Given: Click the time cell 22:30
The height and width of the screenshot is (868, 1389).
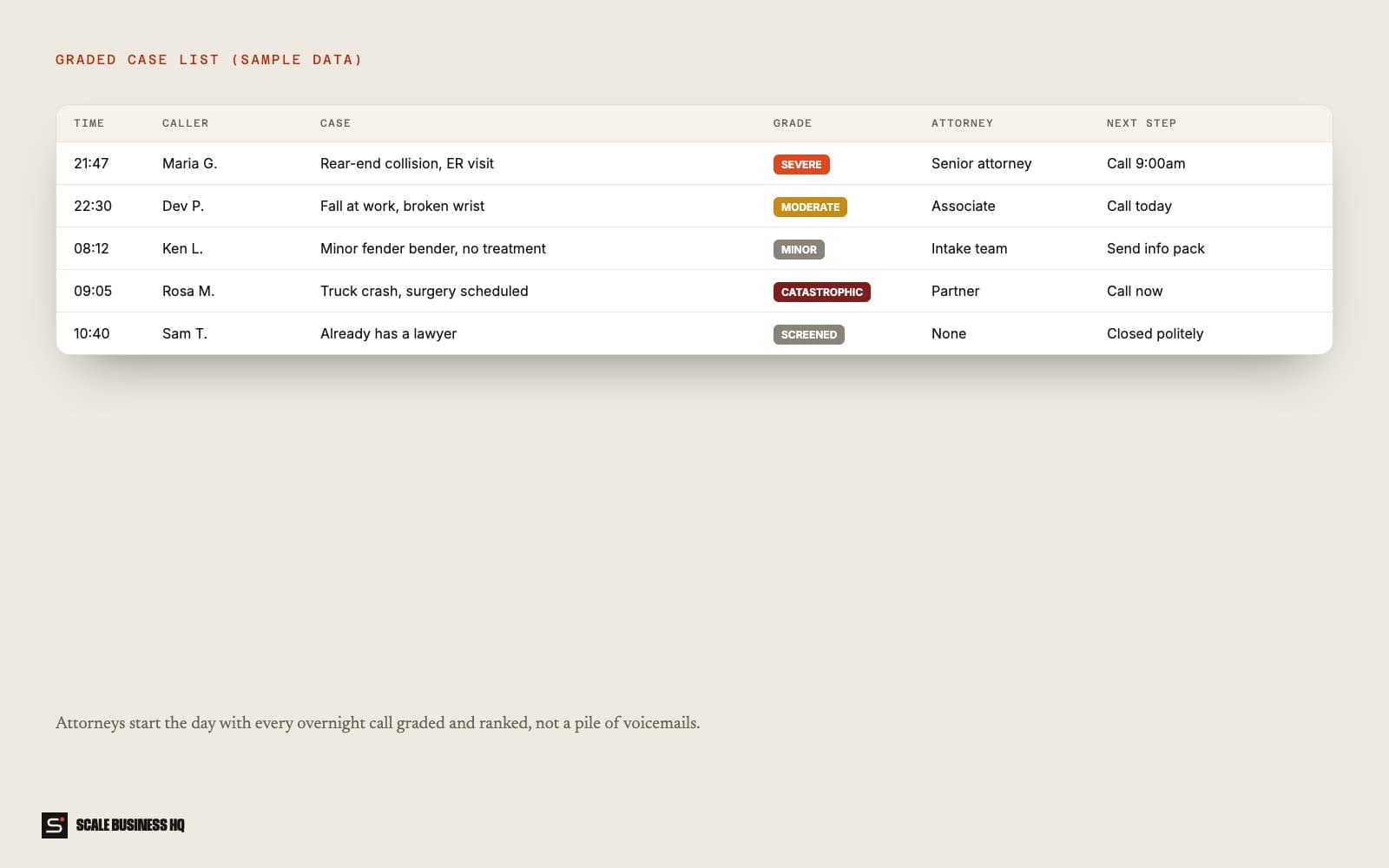Looking at the screenshot, I should point(93,206).
